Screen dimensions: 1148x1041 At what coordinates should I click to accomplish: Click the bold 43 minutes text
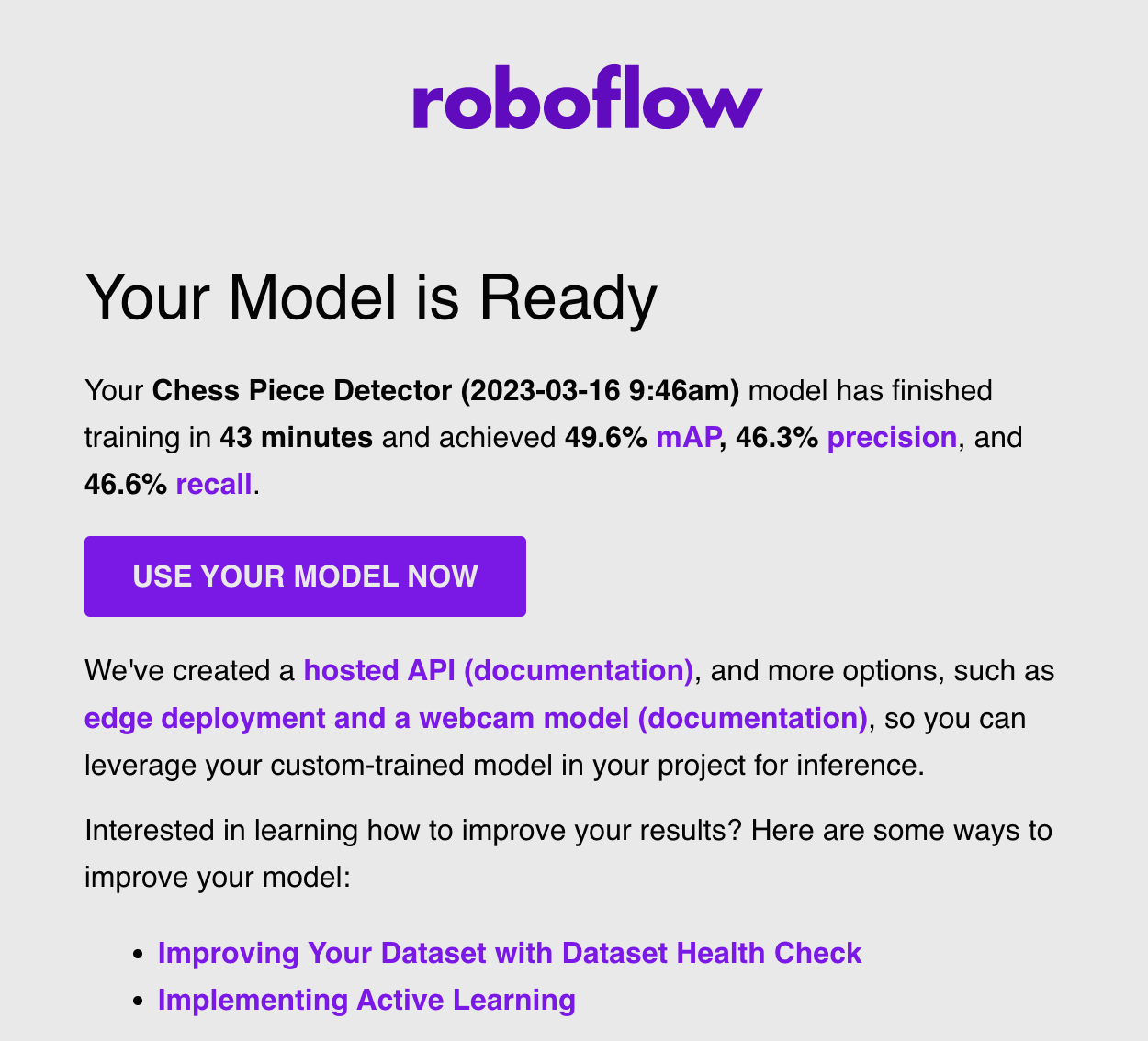[296, 437]
